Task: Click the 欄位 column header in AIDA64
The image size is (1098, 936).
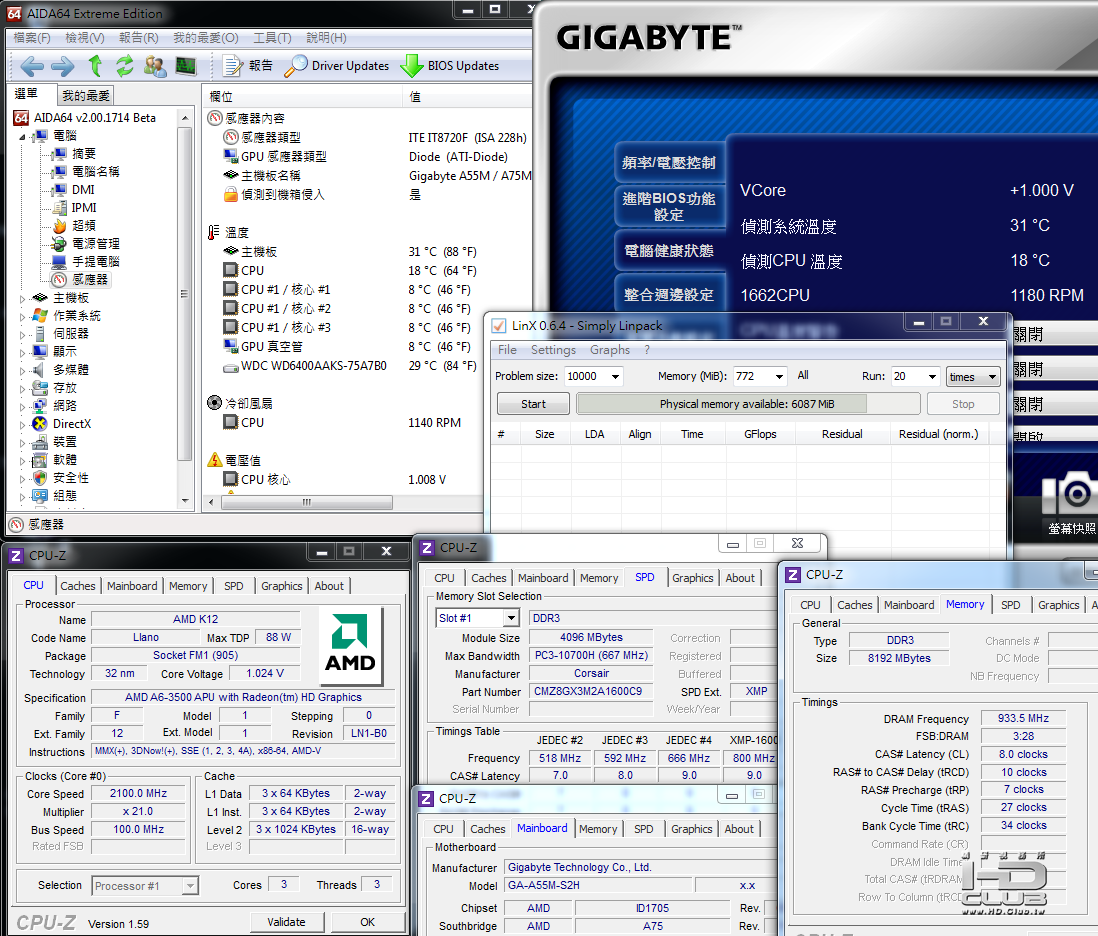Action: click(303, 97)
